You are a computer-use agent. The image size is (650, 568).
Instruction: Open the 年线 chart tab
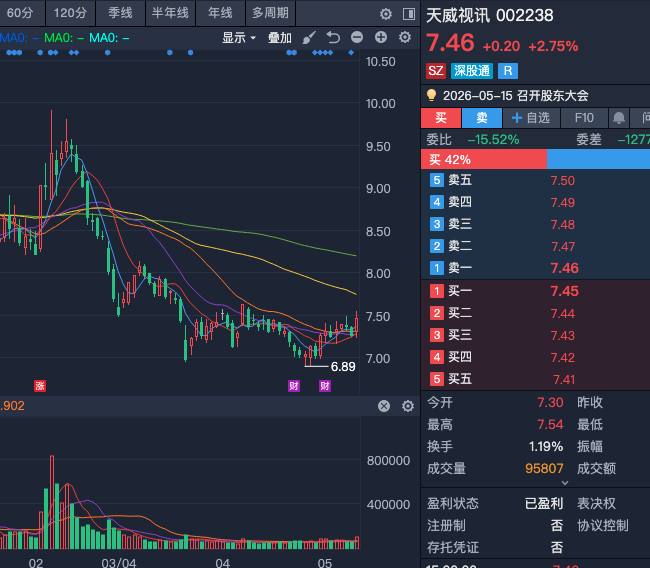220,13
